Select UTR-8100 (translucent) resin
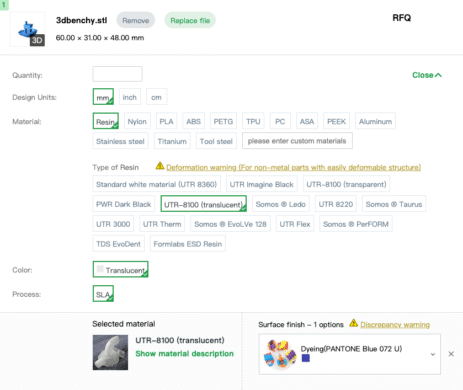Screen dimensions: 463x390 [203, 204]
